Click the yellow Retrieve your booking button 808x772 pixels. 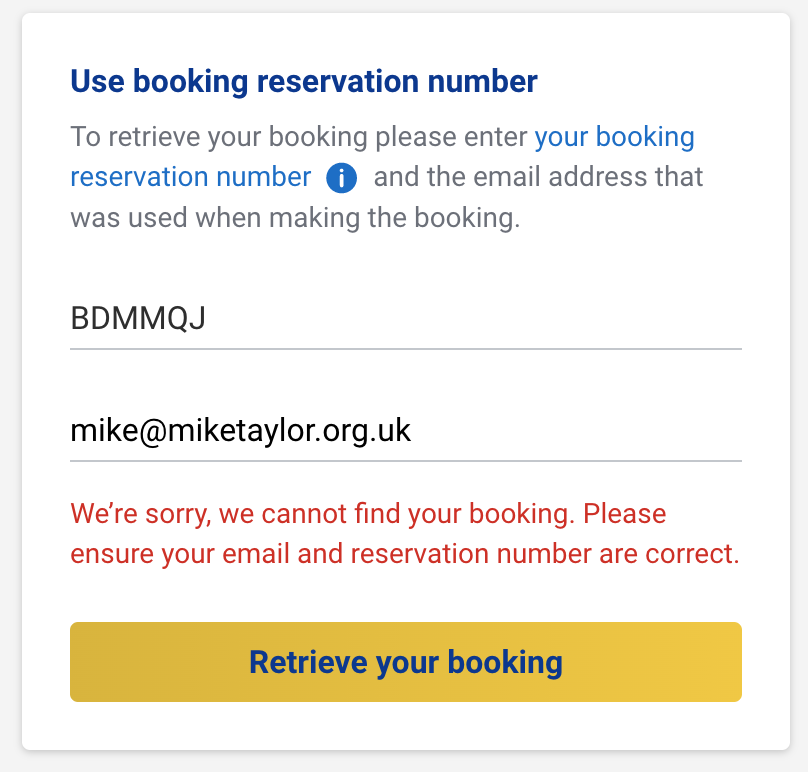pyautogui.click(x=406, y=662)
